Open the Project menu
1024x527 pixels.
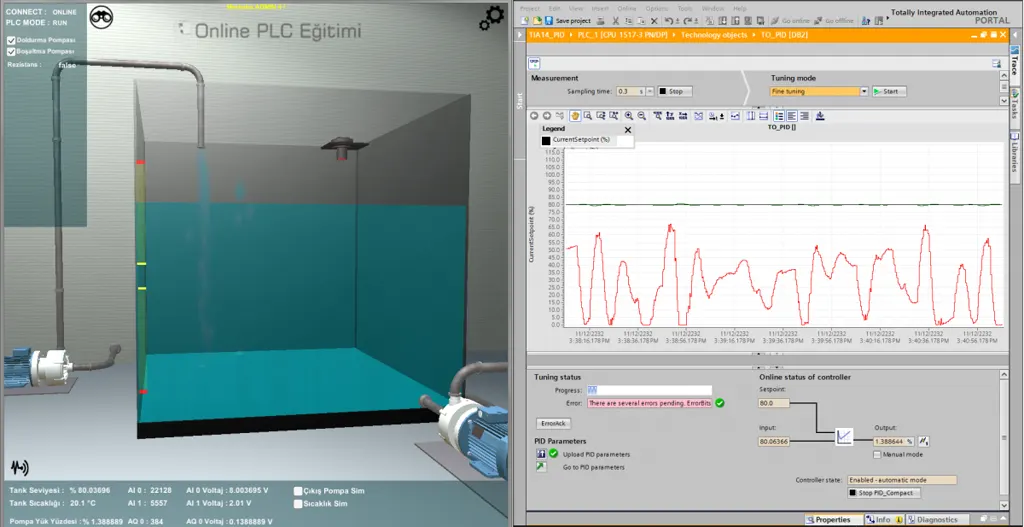[530, 8]
